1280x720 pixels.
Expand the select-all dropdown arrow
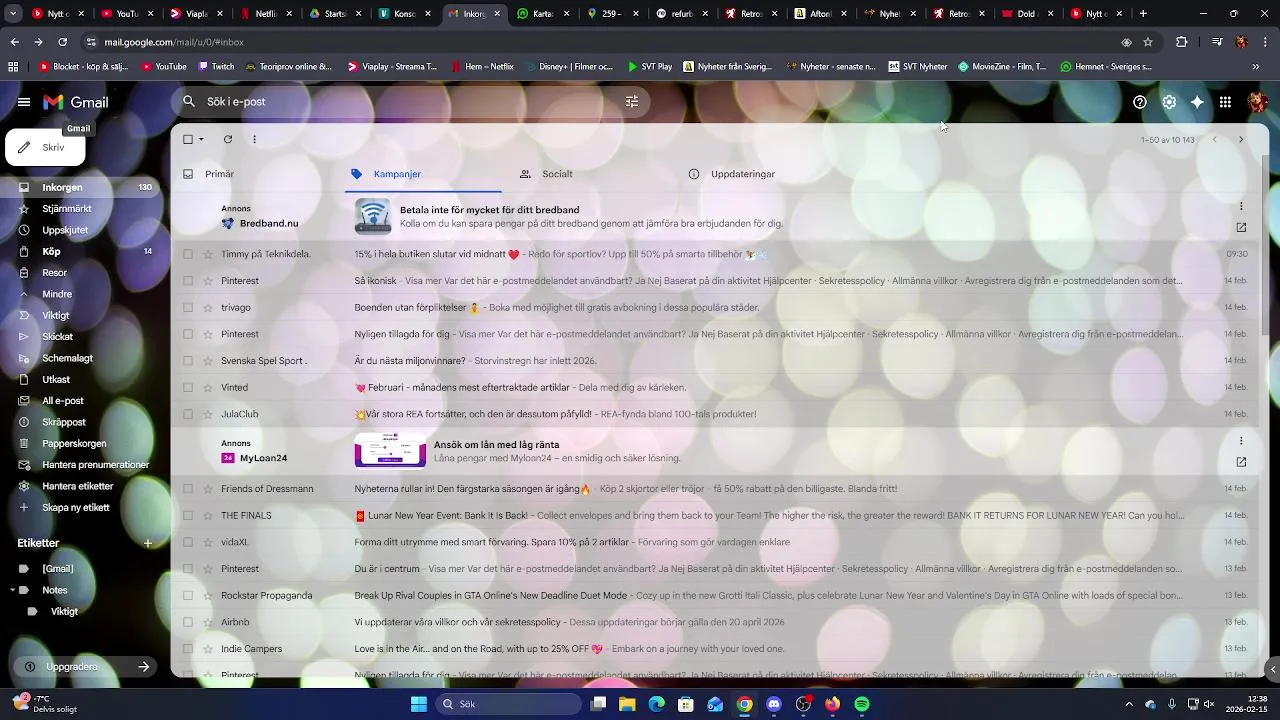201,139
